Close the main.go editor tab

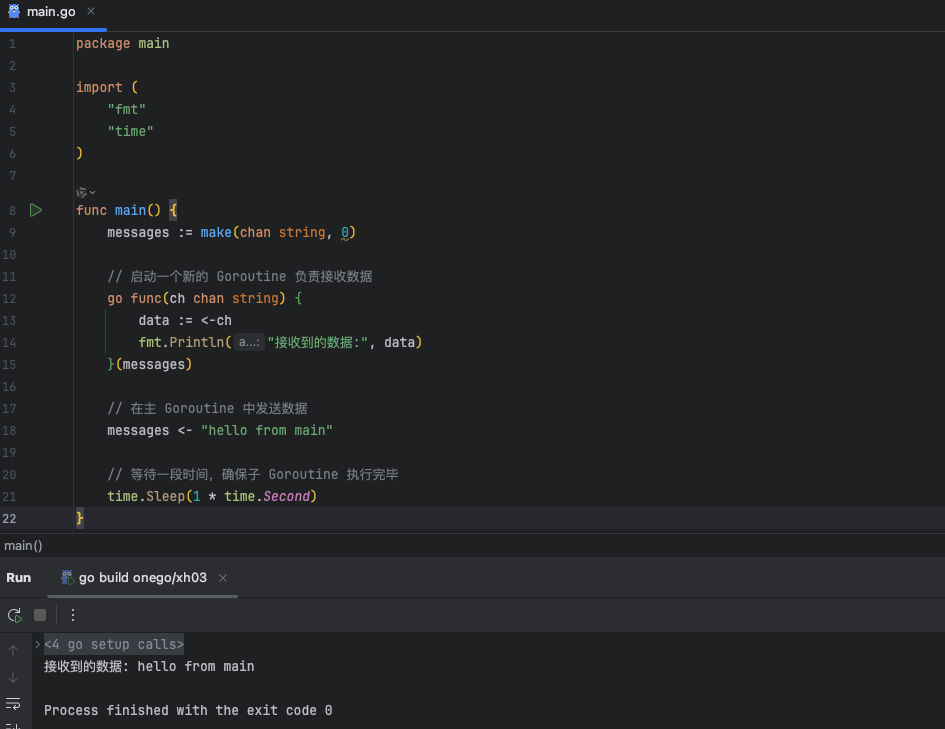coord(91,11)
